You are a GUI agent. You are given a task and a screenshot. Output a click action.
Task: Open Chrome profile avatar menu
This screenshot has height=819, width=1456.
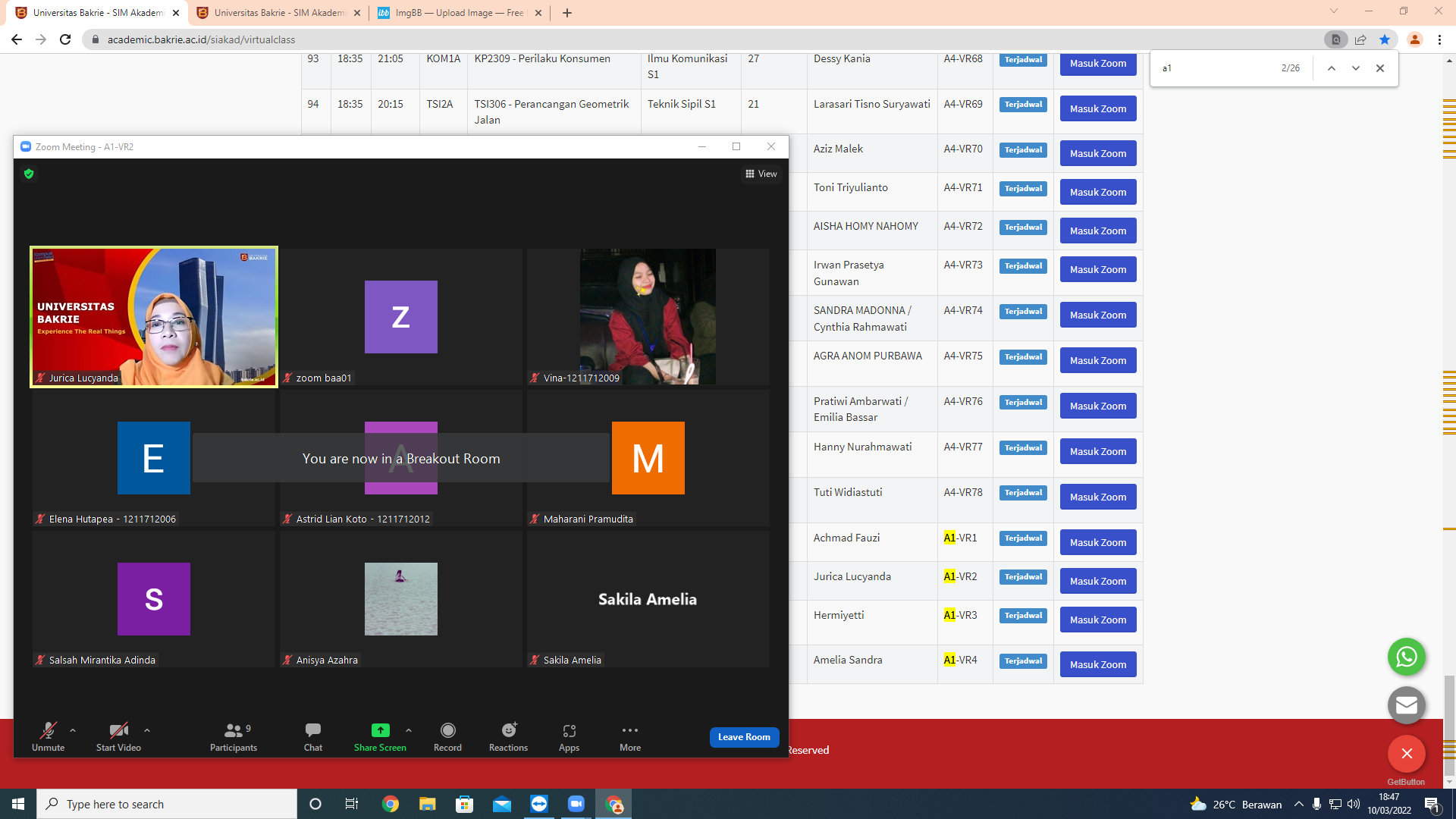tap(1414, 39)
